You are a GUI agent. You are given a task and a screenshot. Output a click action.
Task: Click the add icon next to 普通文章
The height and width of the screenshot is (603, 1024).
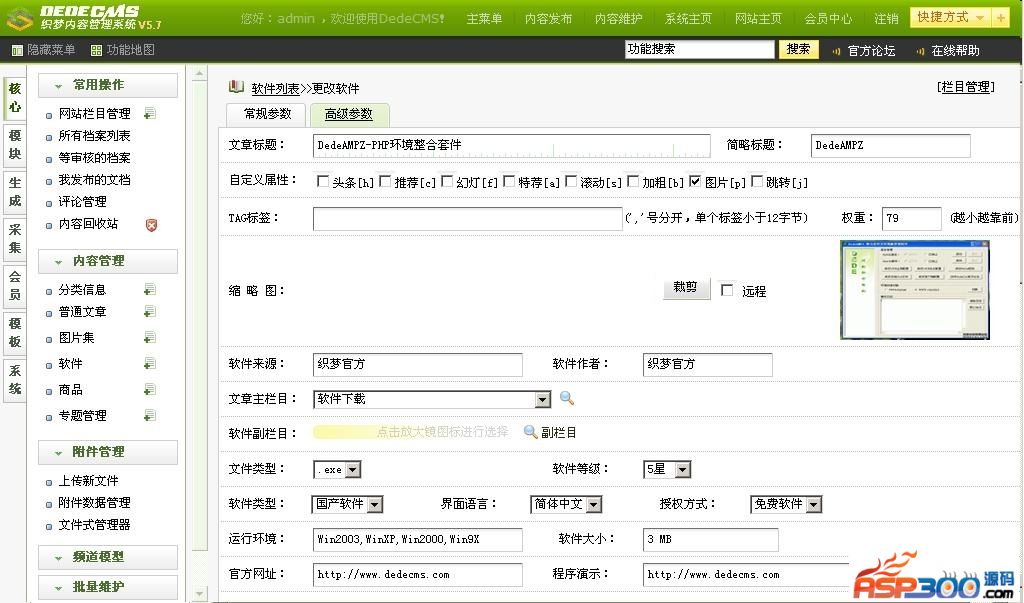click(x=150, y=312)
